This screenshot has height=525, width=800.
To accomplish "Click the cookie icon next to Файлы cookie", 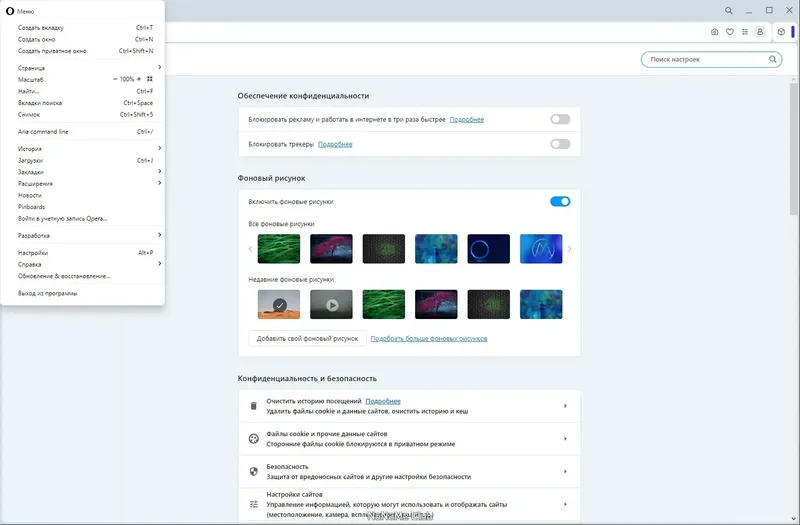I will click(254, 439).
